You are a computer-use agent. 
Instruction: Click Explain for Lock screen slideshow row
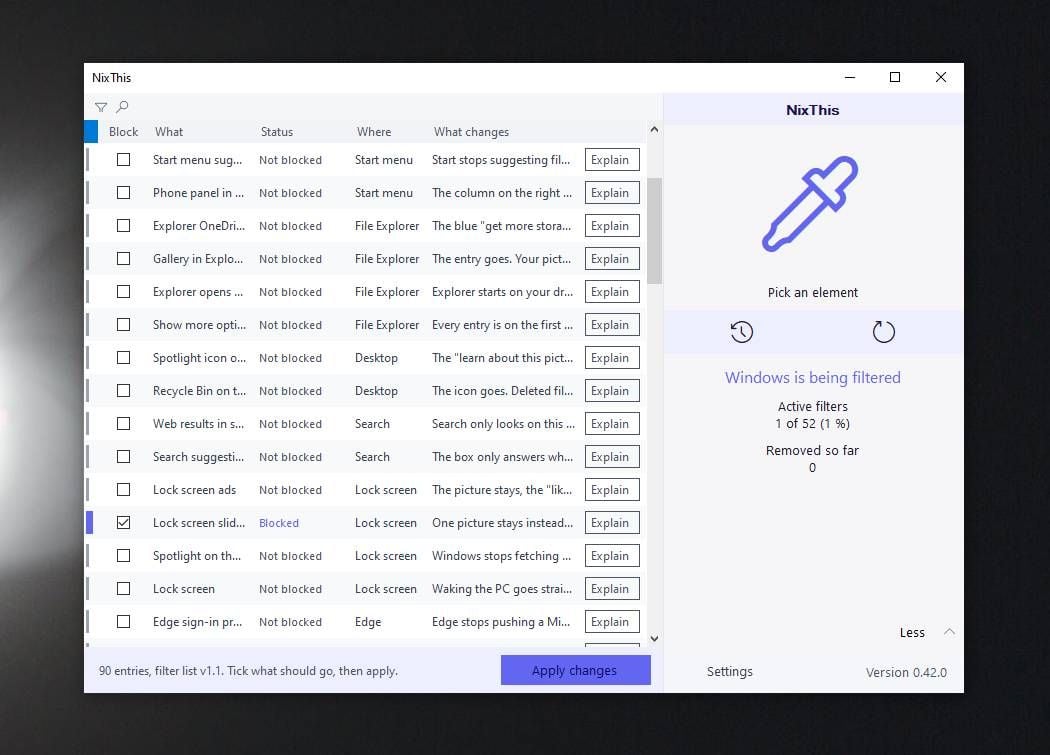tap(612, 523)
